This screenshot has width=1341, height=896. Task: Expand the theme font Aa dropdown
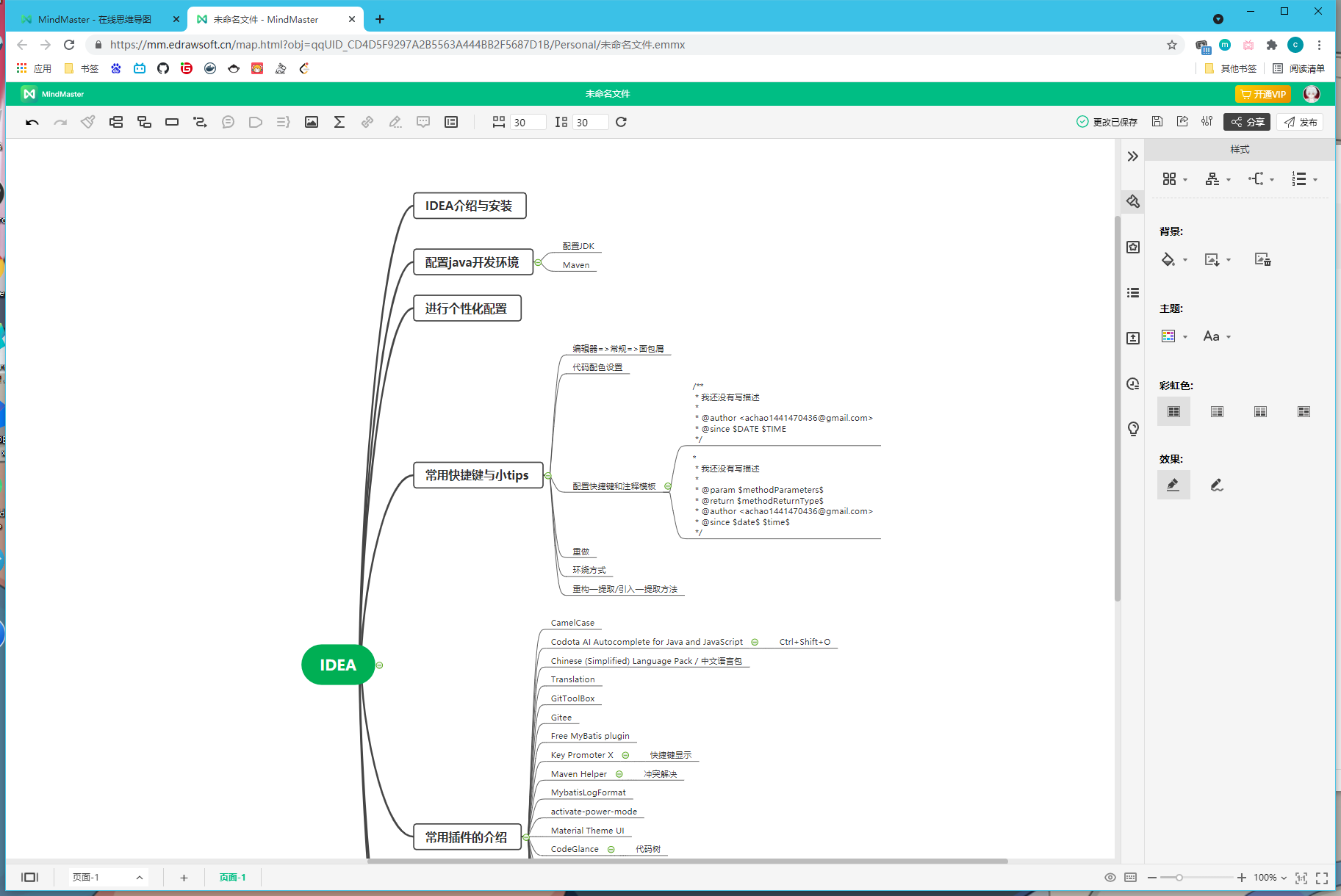(x=1217, y=336)
